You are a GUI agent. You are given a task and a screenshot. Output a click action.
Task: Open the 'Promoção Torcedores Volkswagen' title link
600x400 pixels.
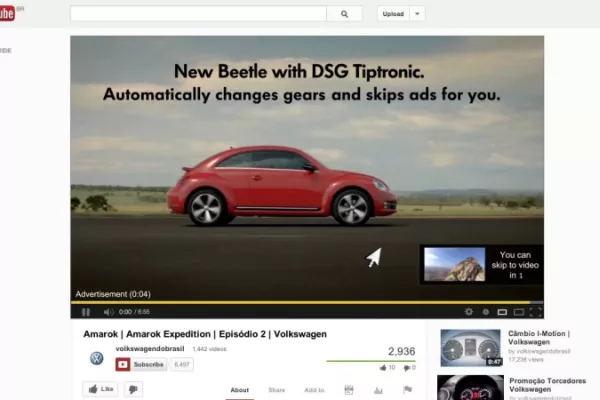(547, 385)
